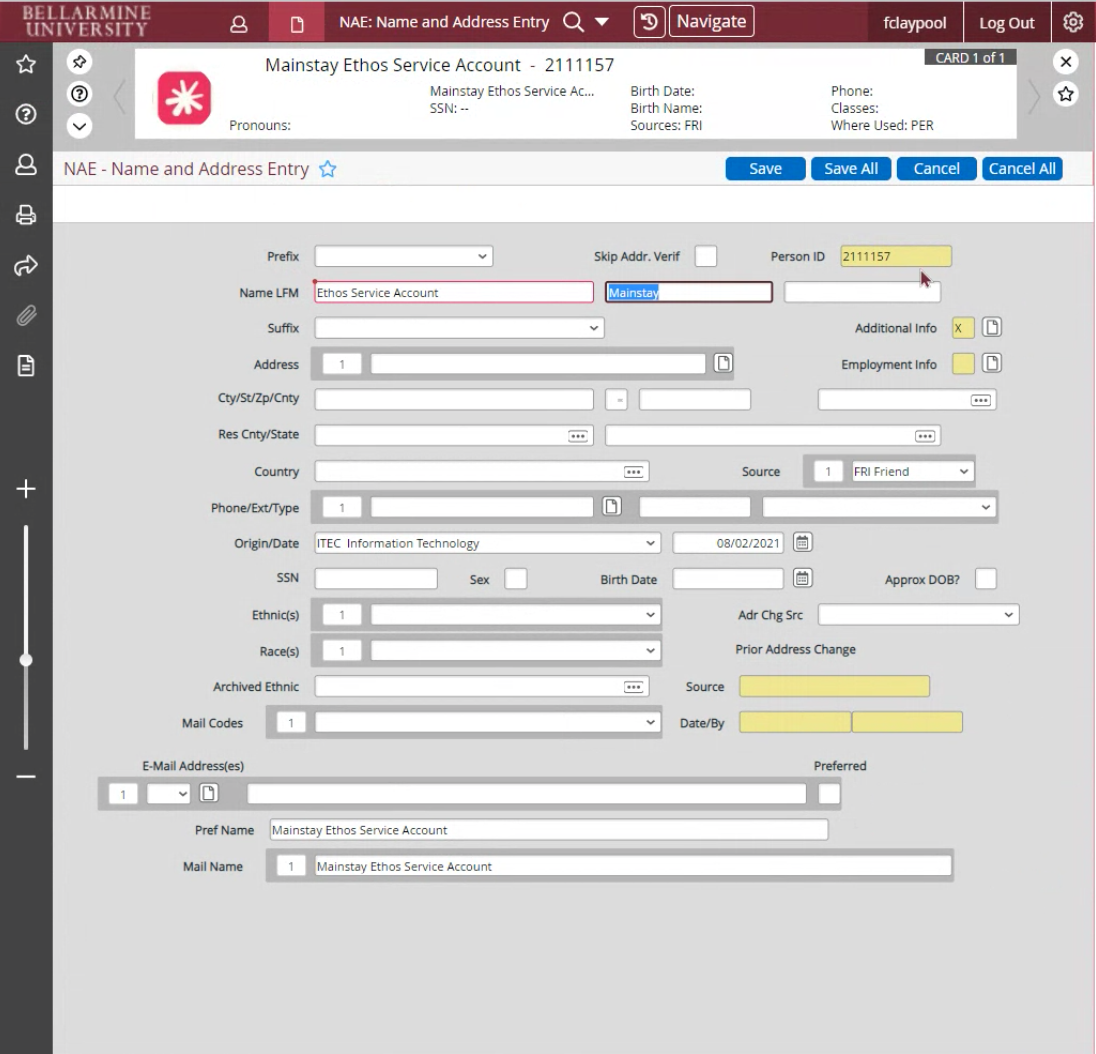This screenshot has width=1096, height=1054.
Task: Pin the card header with pushpin icon
Action: pos(80,62)
